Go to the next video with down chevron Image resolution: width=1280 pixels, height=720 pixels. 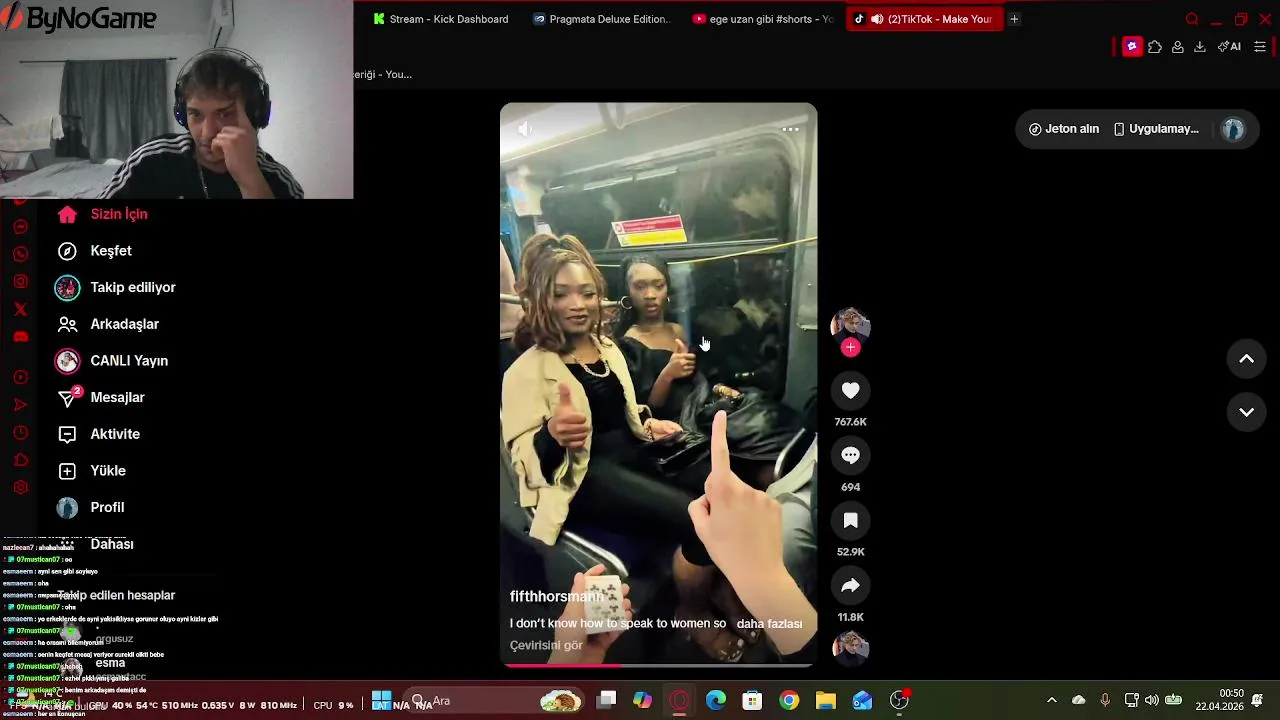point(1246,412)
